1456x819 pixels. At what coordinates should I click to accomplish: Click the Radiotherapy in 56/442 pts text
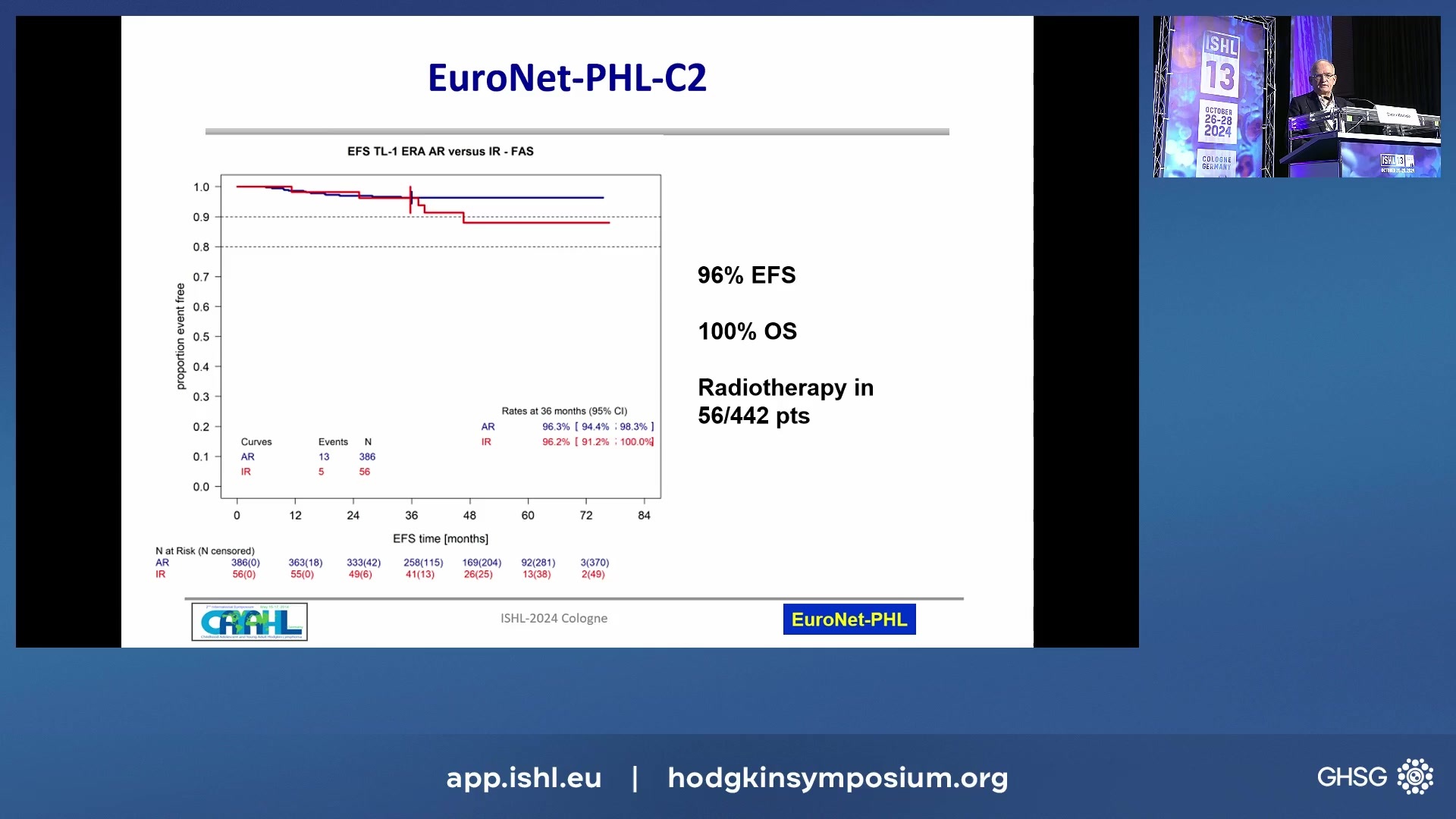786,401
